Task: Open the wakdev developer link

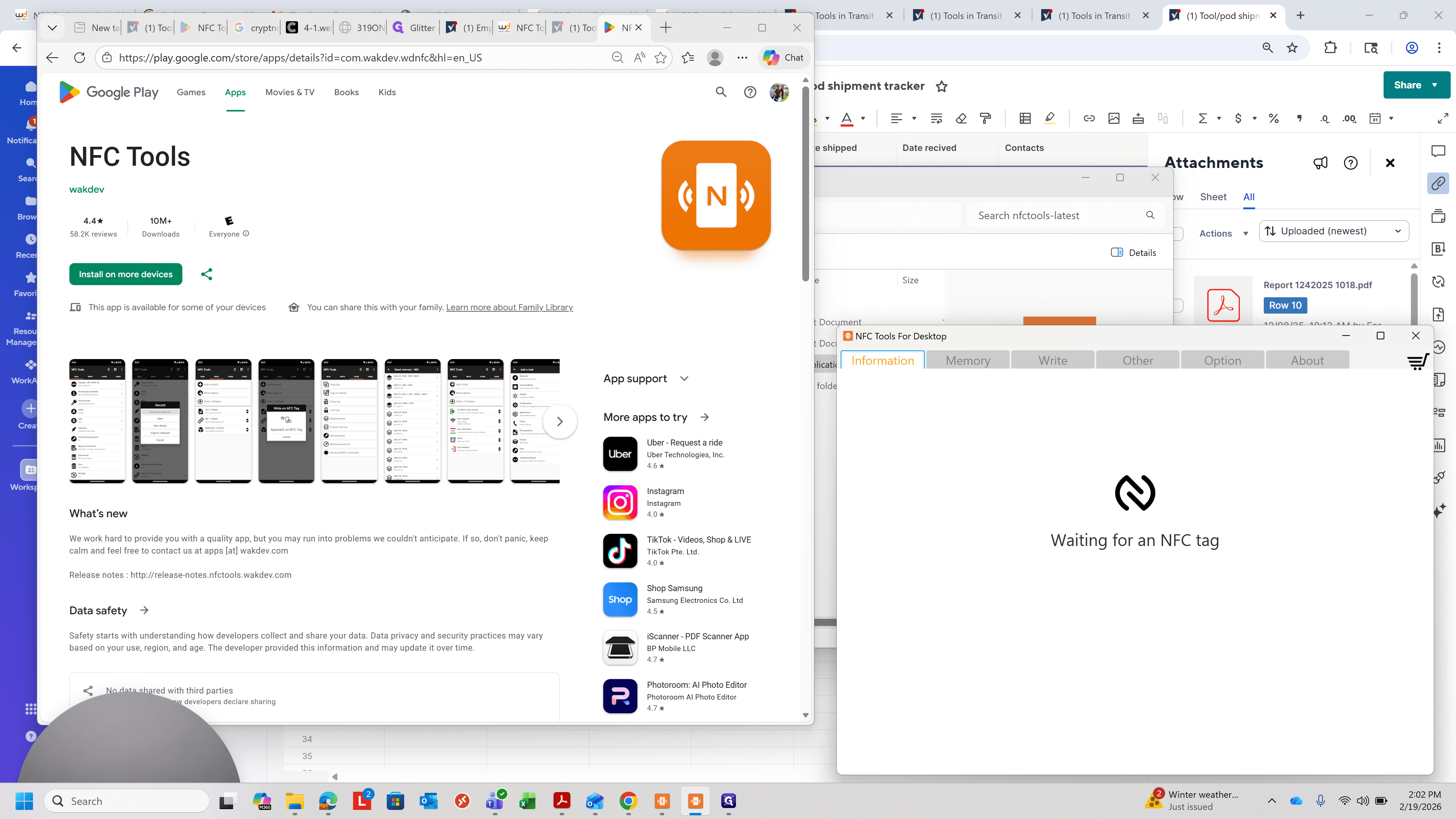Action: (x=86, y=189)
